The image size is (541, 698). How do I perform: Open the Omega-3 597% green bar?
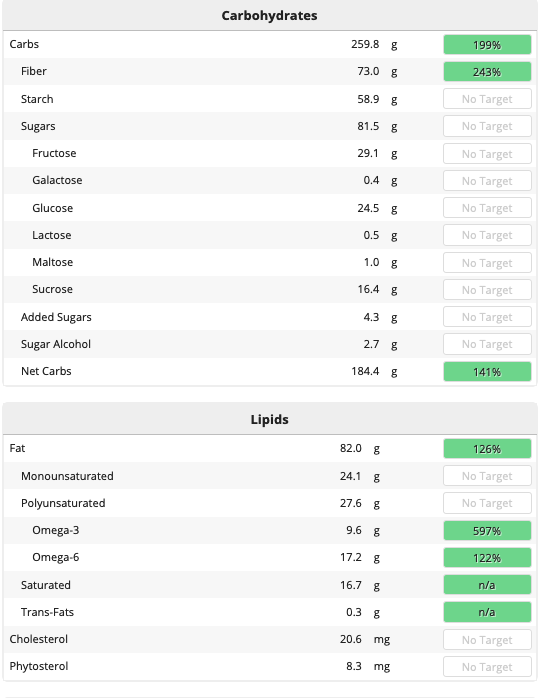(x=487, y=531)
